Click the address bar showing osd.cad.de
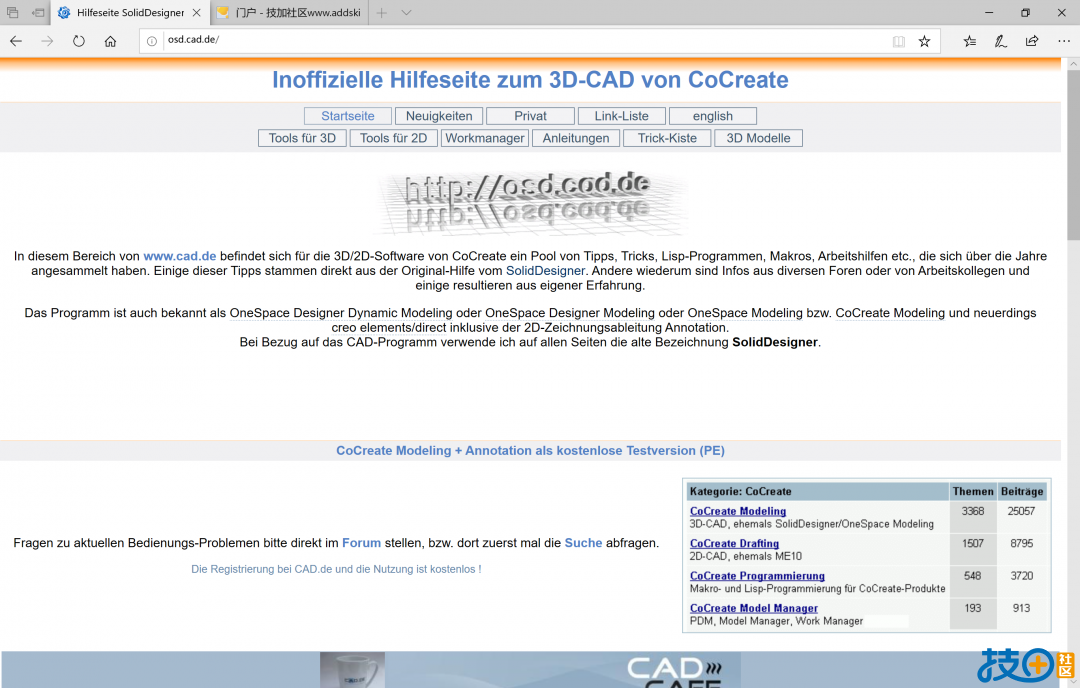The height and width of the screenshot is (688, 1080). [527, 40]
